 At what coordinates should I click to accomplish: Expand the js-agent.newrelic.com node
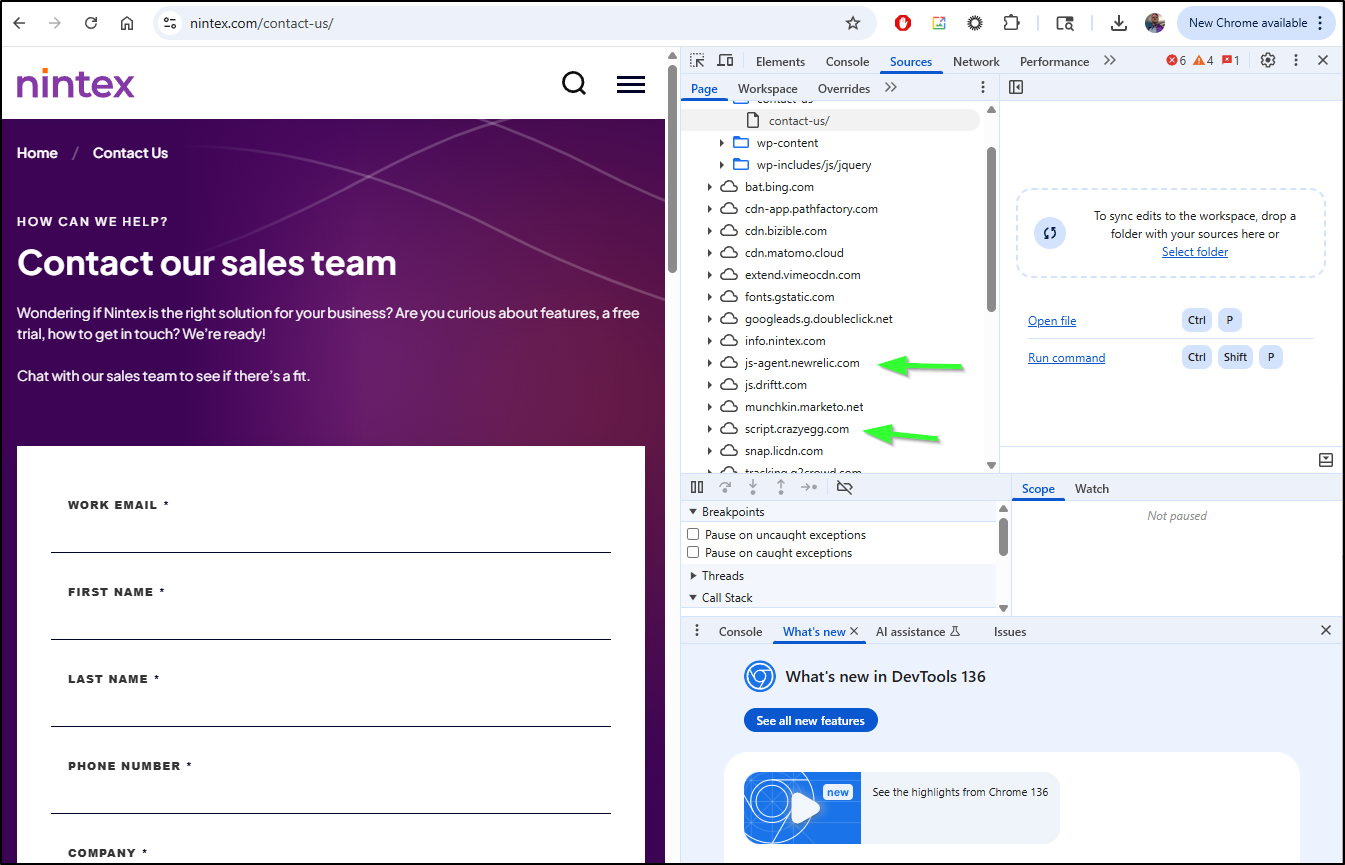710,363
